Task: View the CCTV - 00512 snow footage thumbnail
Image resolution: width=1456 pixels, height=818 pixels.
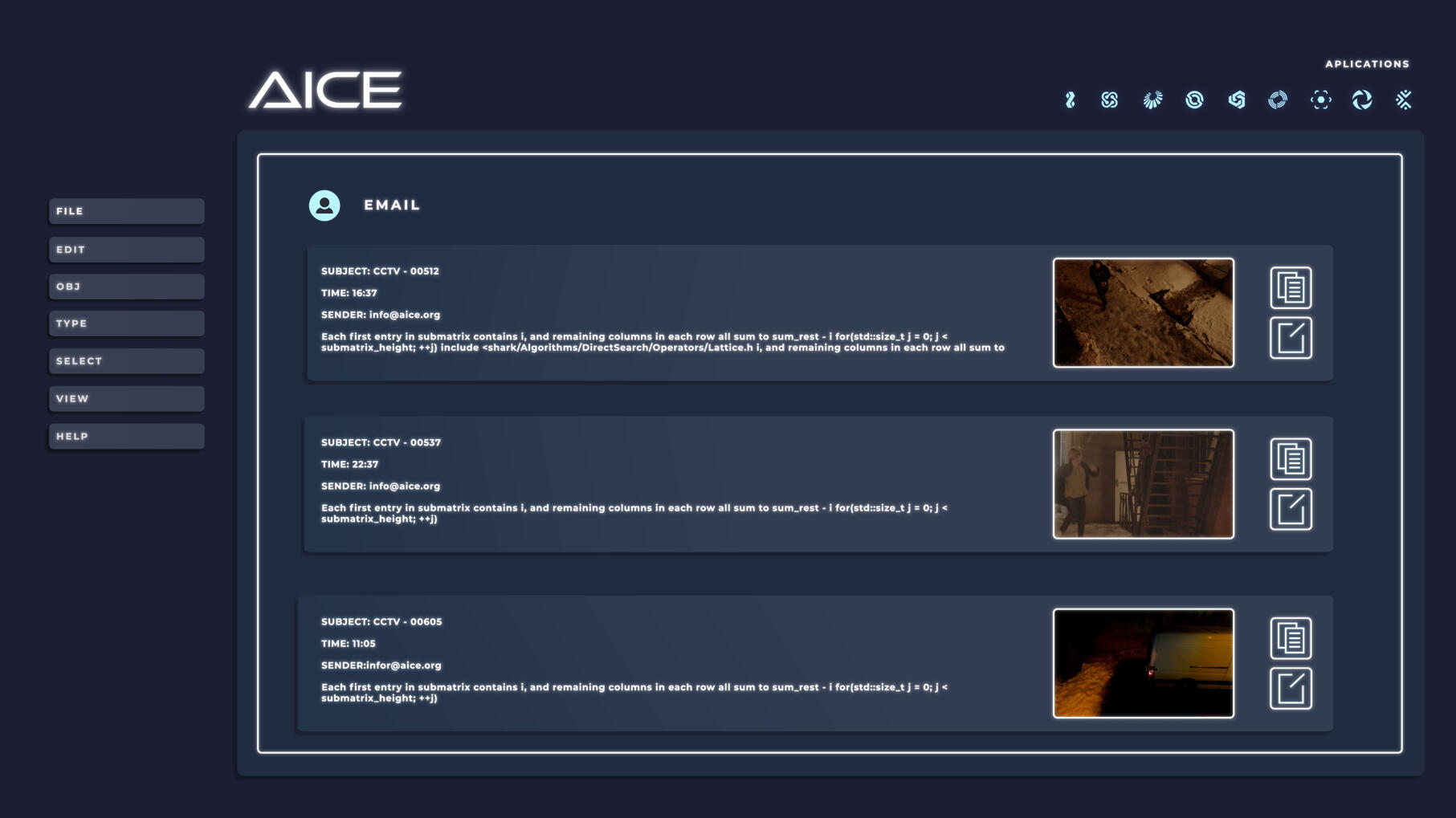Action: click(1143, 312)
